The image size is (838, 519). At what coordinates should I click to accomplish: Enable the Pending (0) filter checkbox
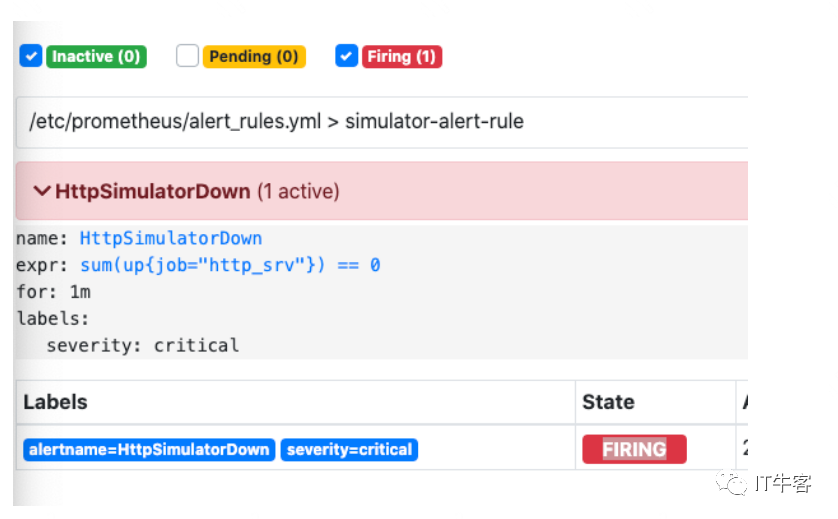[187, 56]
